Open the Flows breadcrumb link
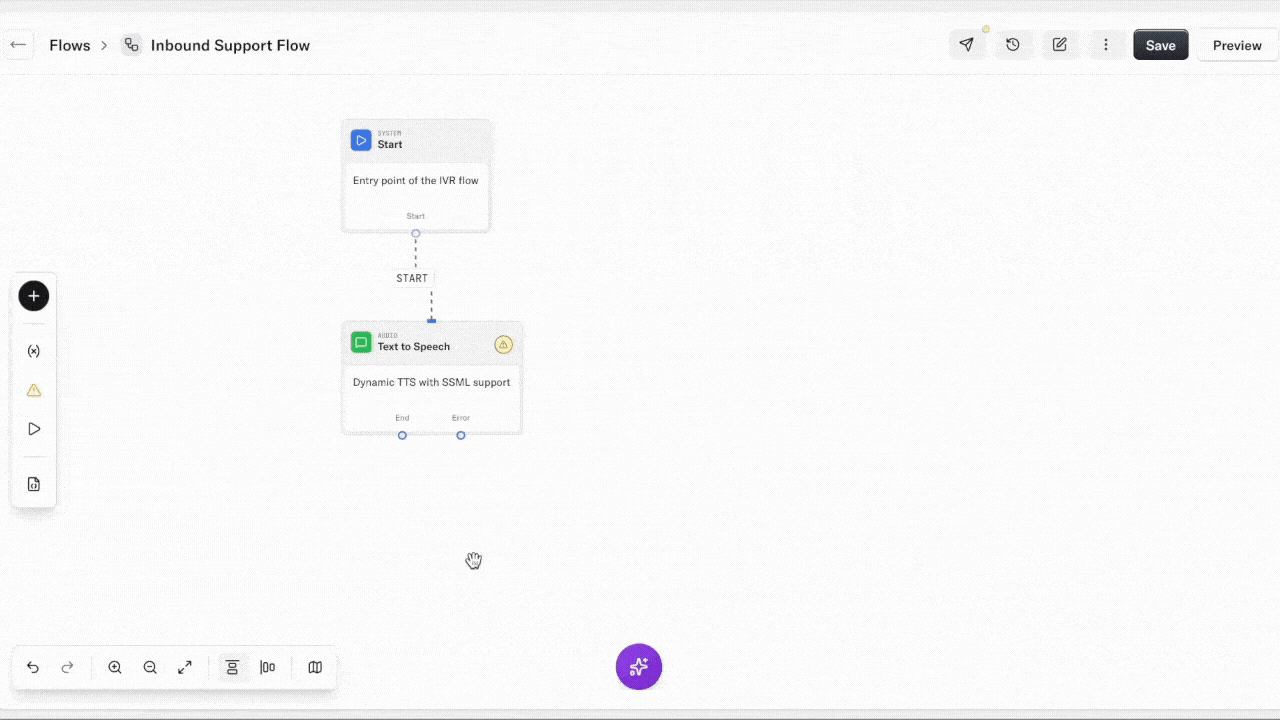This screenshot has width=1280, height=720. 69,45
